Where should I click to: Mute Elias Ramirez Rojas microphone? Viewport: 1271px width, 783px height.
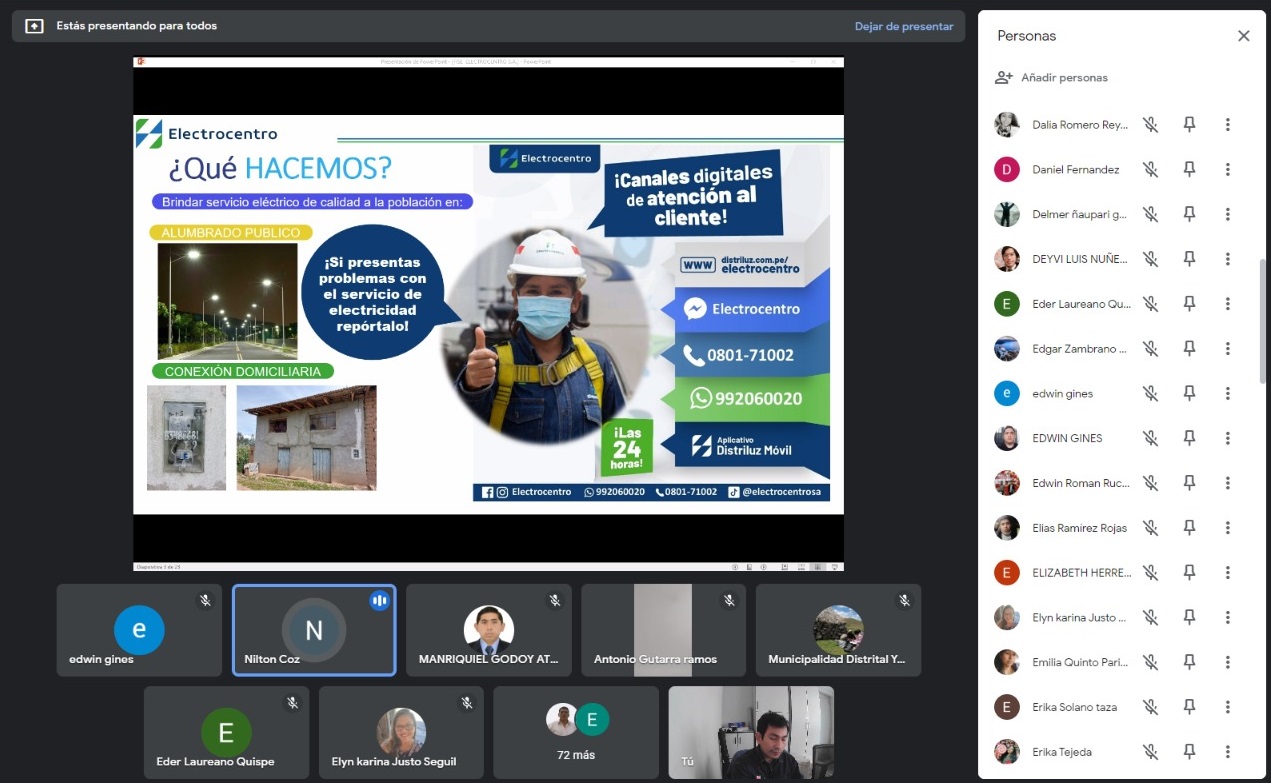(1151, 528)
